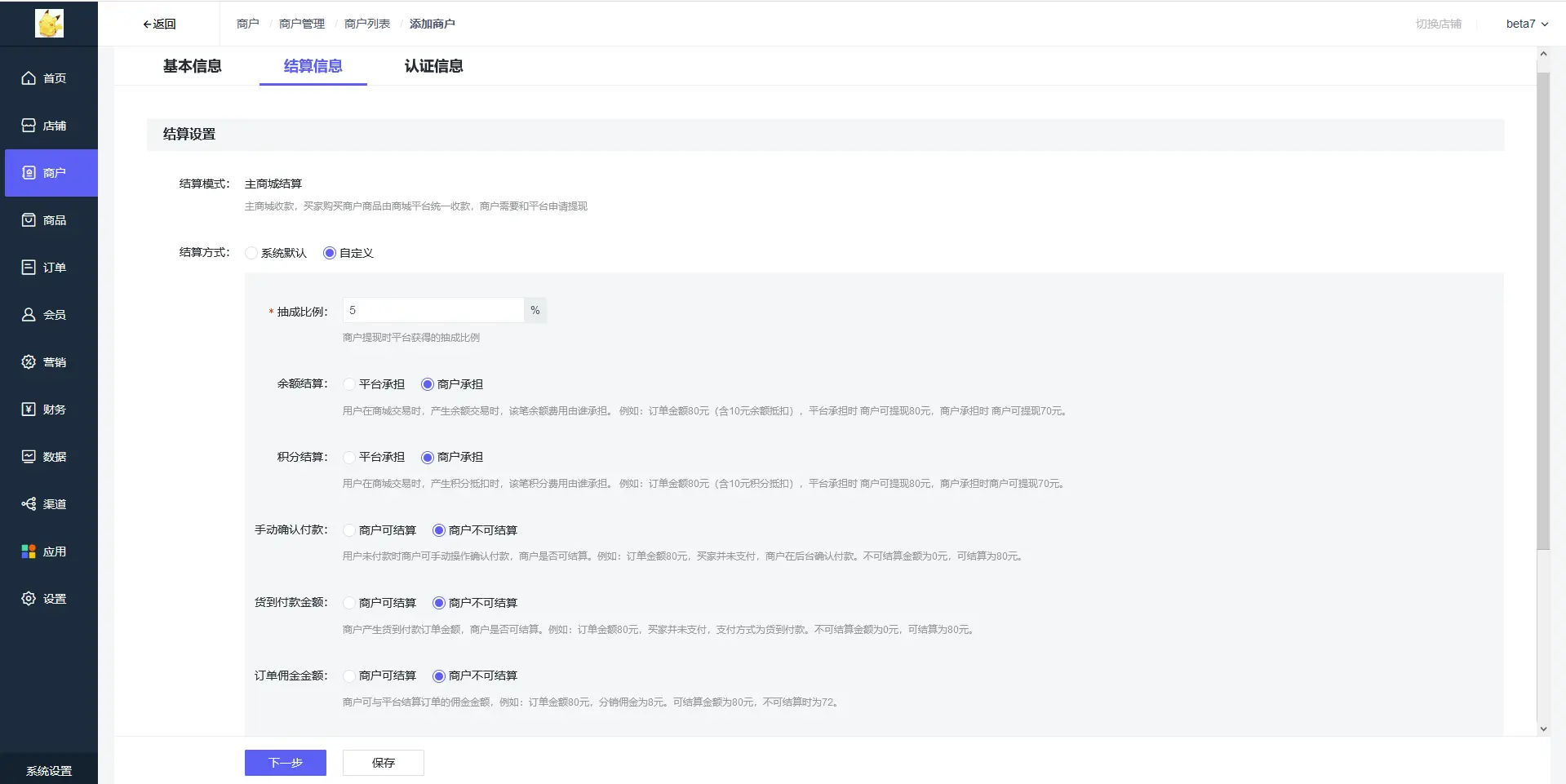The width and height of the screenshot is (1566, 784).
Task: Choose 商户不可结算 for 货到付款金额
Action: (439, 603)
